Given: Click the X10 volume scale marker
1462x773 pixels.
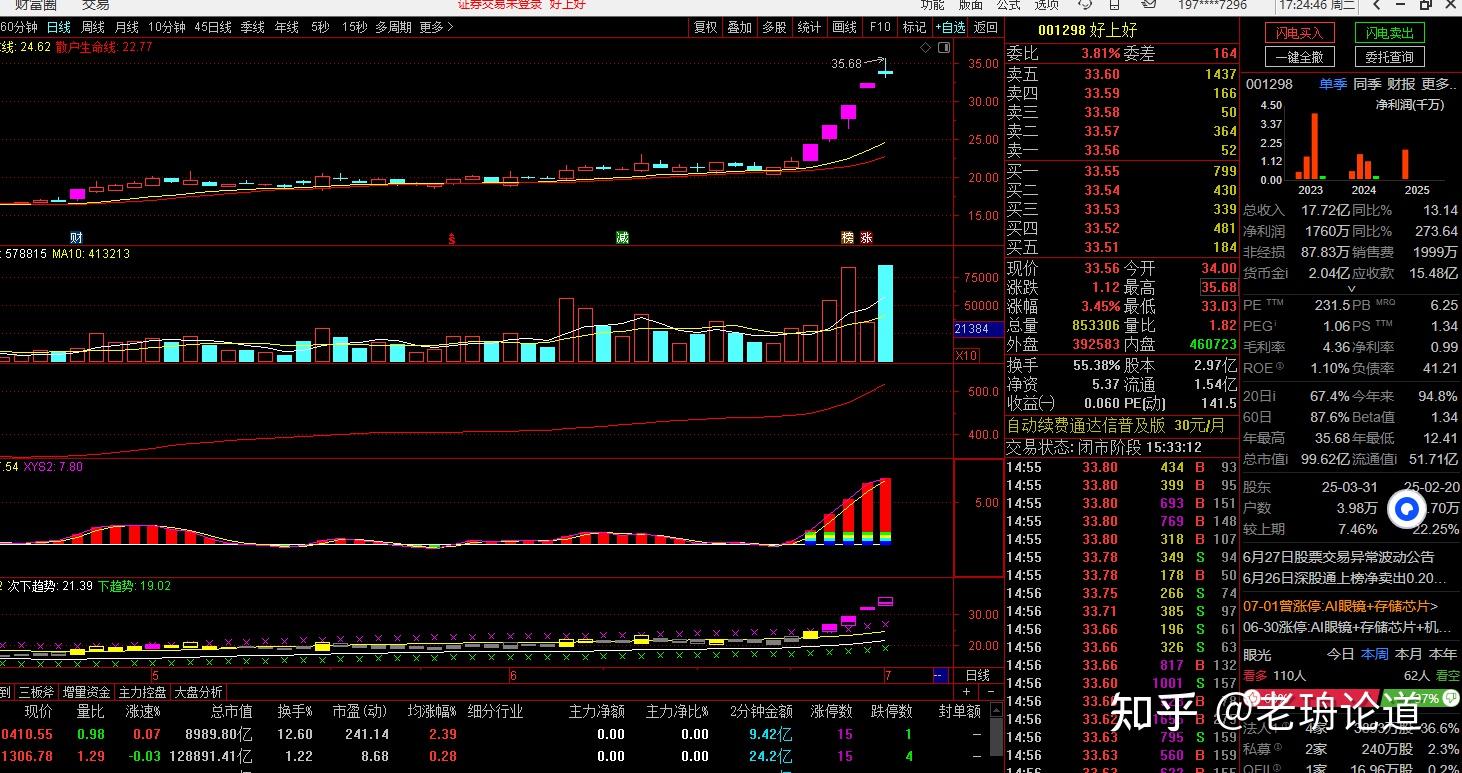Looking at the screenshot, I should click(x=966, y=355).
